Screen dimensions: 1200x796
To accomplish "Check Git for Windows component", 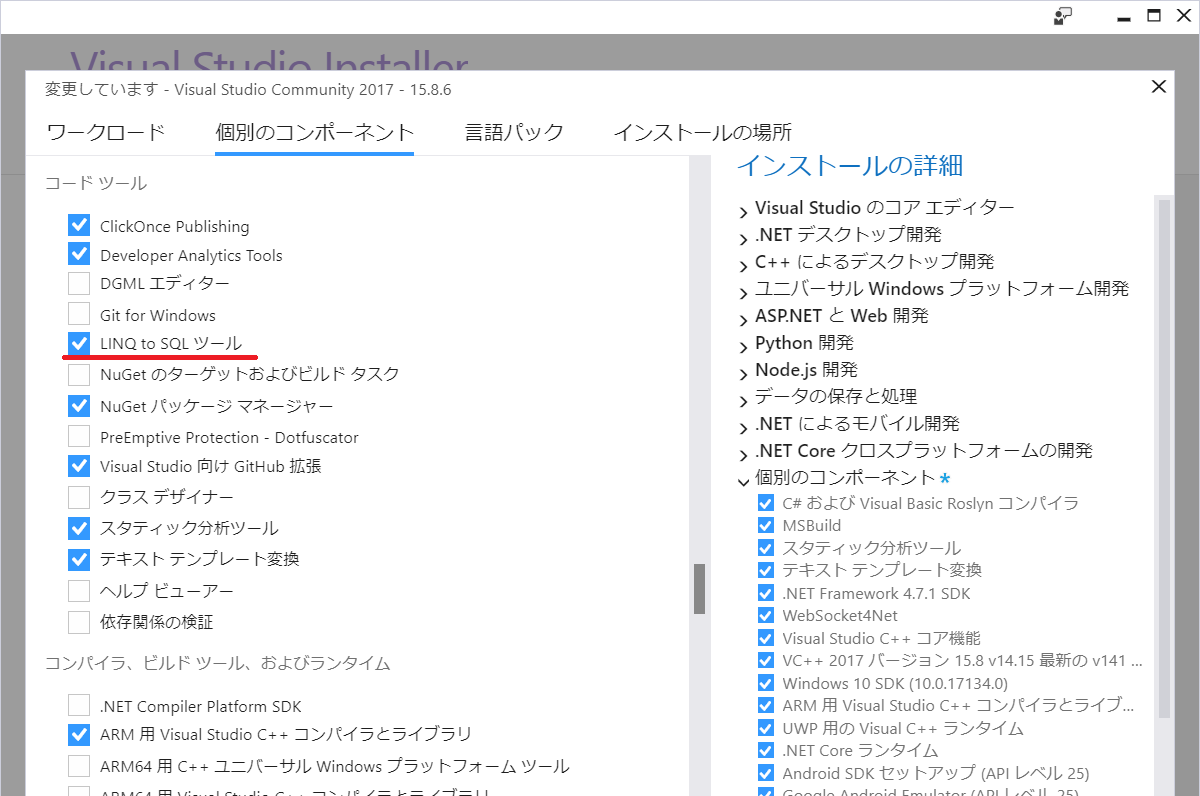I will 79,314.
